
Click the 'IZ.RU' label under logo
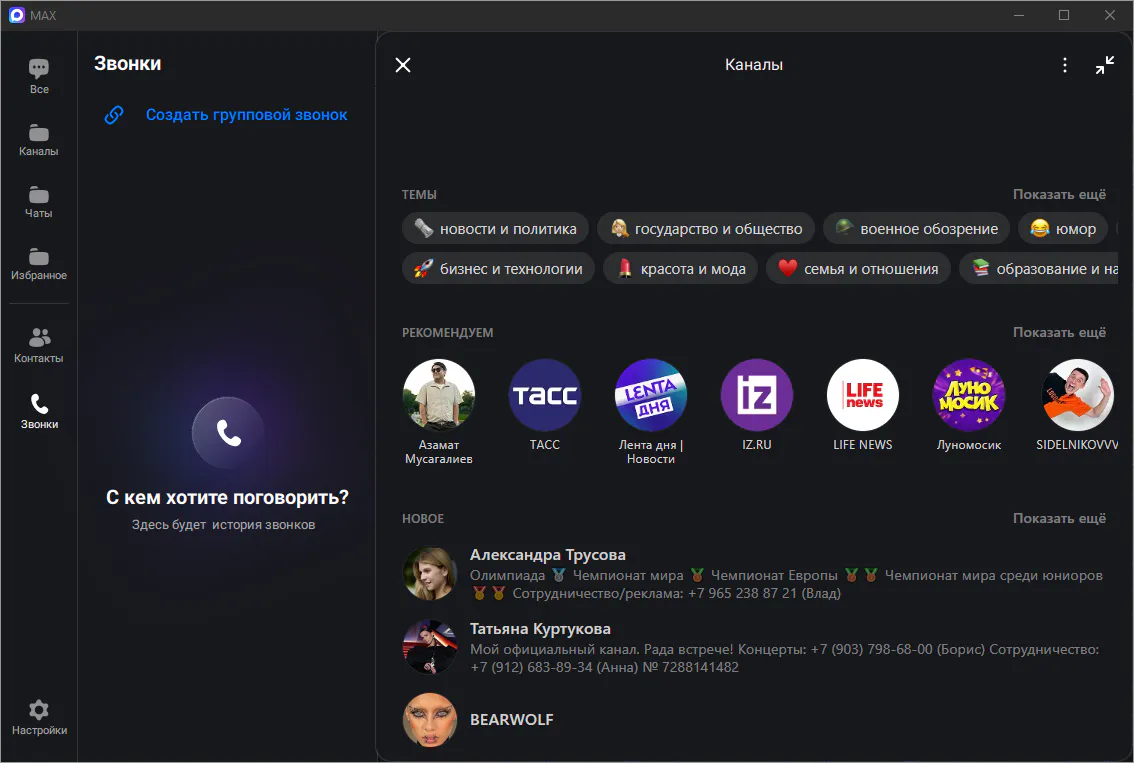[757, 445]
